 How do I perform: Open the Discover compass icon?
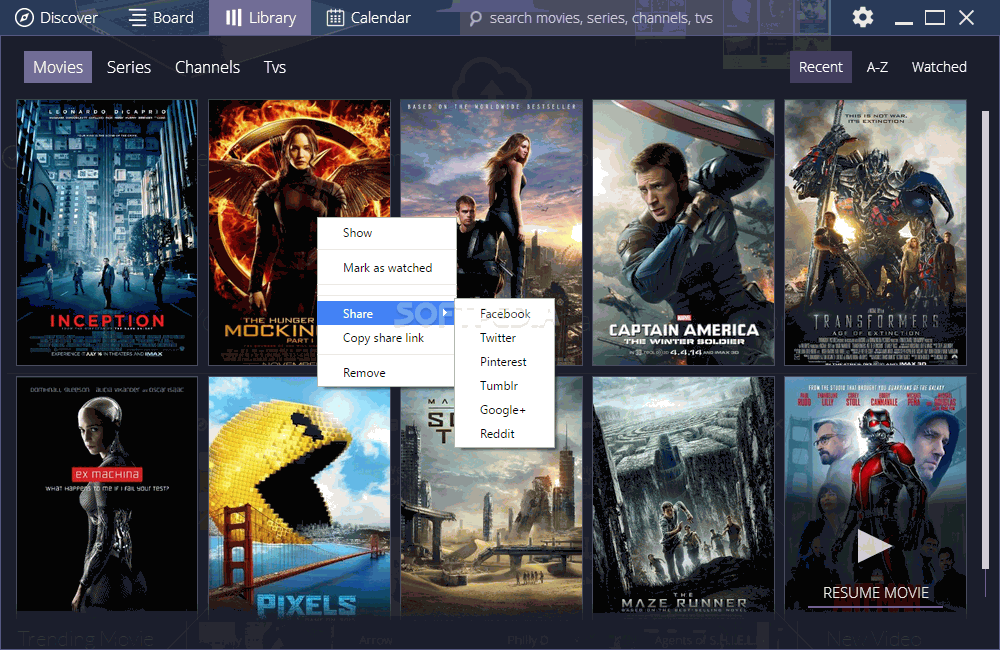click(24, 17)
